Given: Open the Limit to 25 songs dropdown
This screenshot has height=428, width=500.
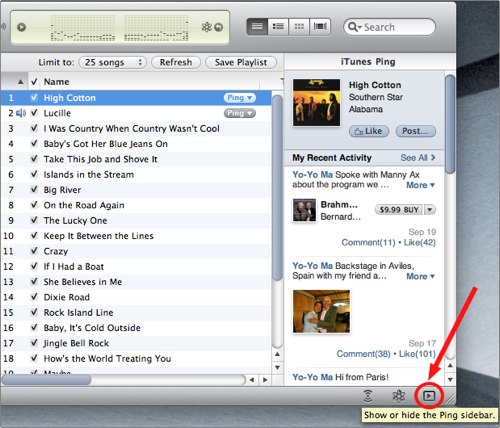Looking at the screenshot, I should click(x=112, y=62).
